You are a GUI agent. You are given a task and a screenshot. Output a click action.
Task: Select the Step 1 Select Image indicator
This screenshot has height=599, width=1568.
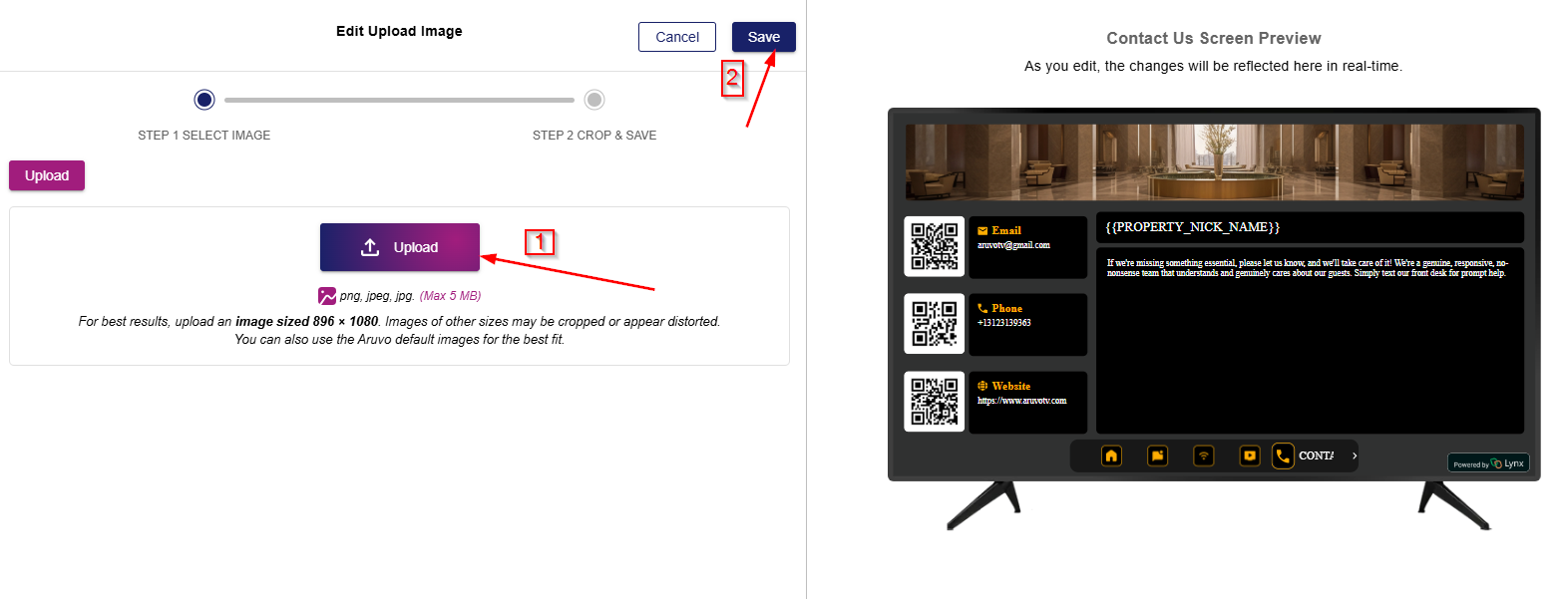(204, 100)
